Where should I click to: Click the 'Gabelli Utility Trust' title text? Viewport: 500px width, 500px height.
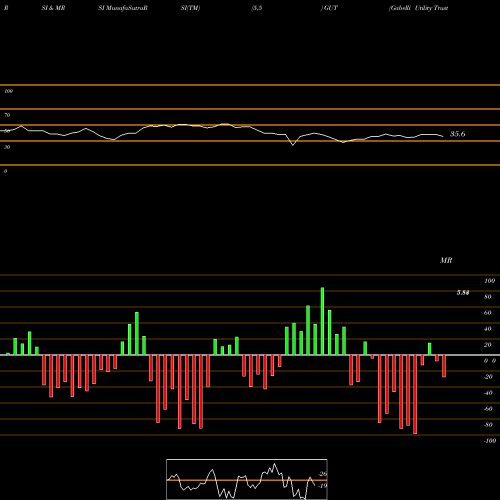point(419,8)
